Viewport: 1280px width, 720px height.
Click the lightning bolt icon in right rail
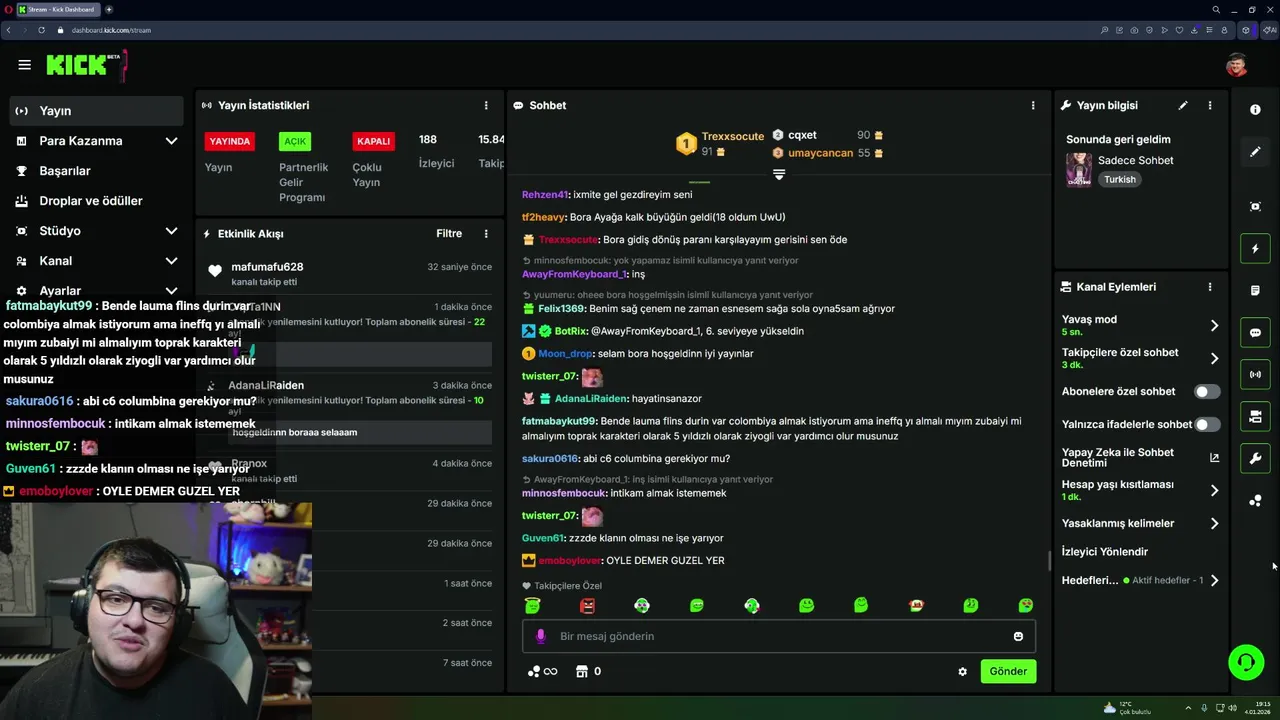(1255, 249)
